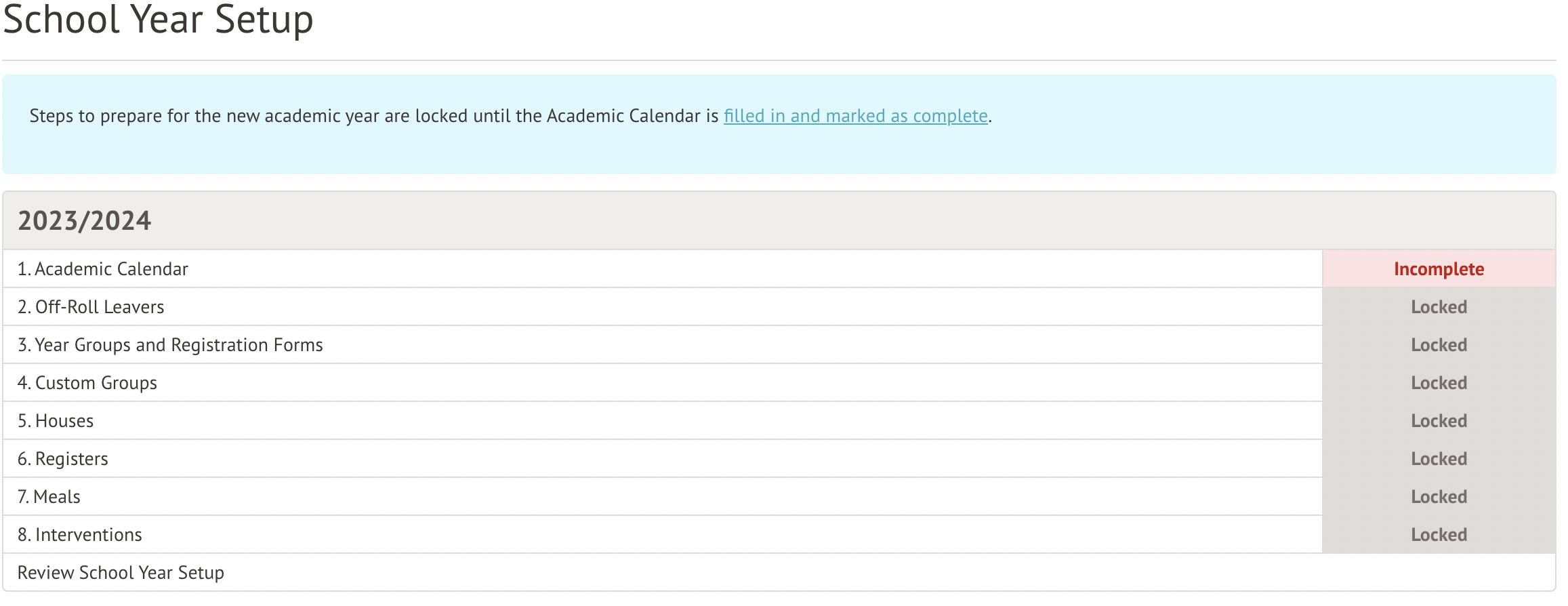
Task: Open Review School Year Setup
Action: click(122, 572)
